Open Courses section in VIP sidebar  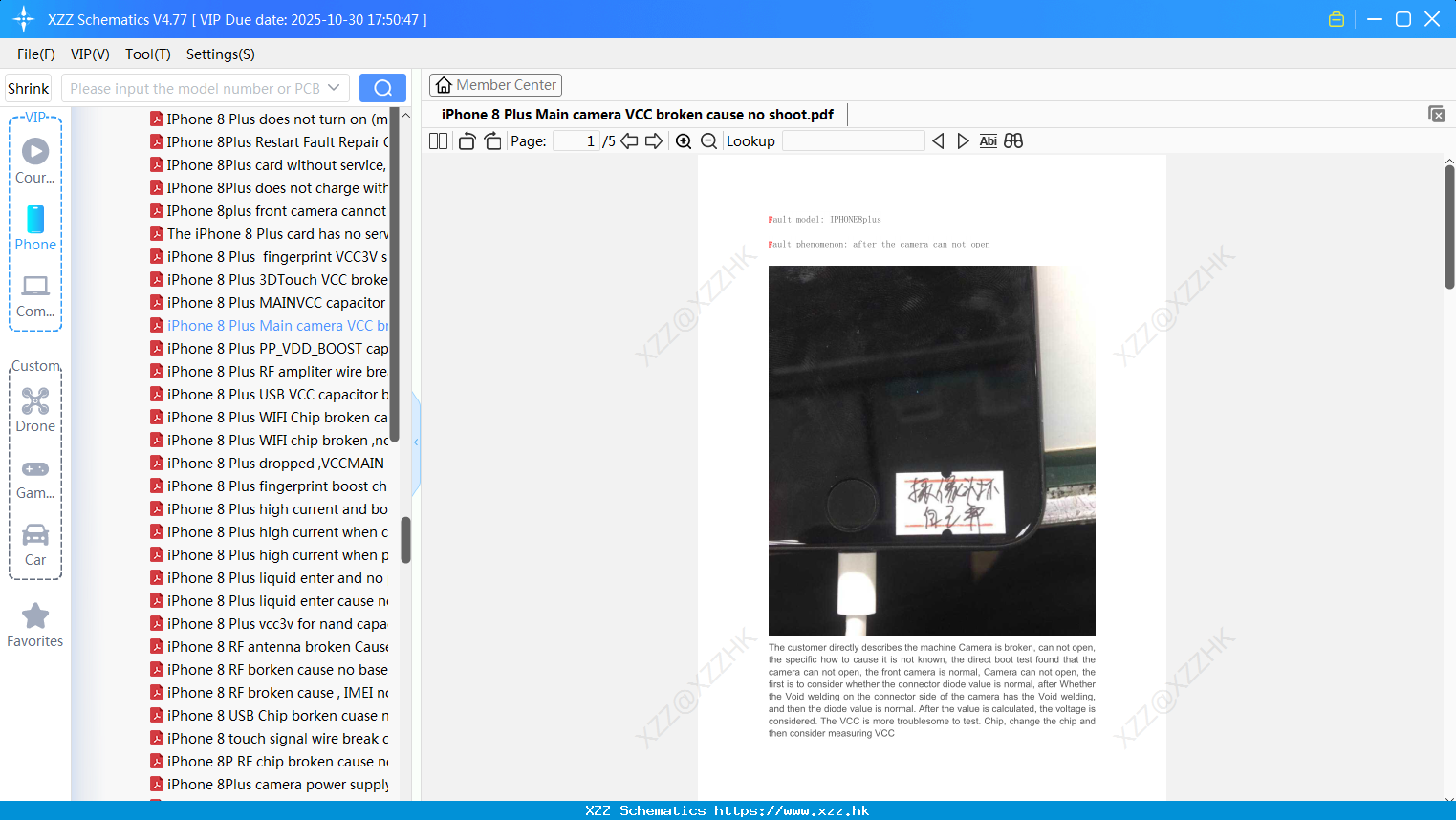(x=35, y=161)
